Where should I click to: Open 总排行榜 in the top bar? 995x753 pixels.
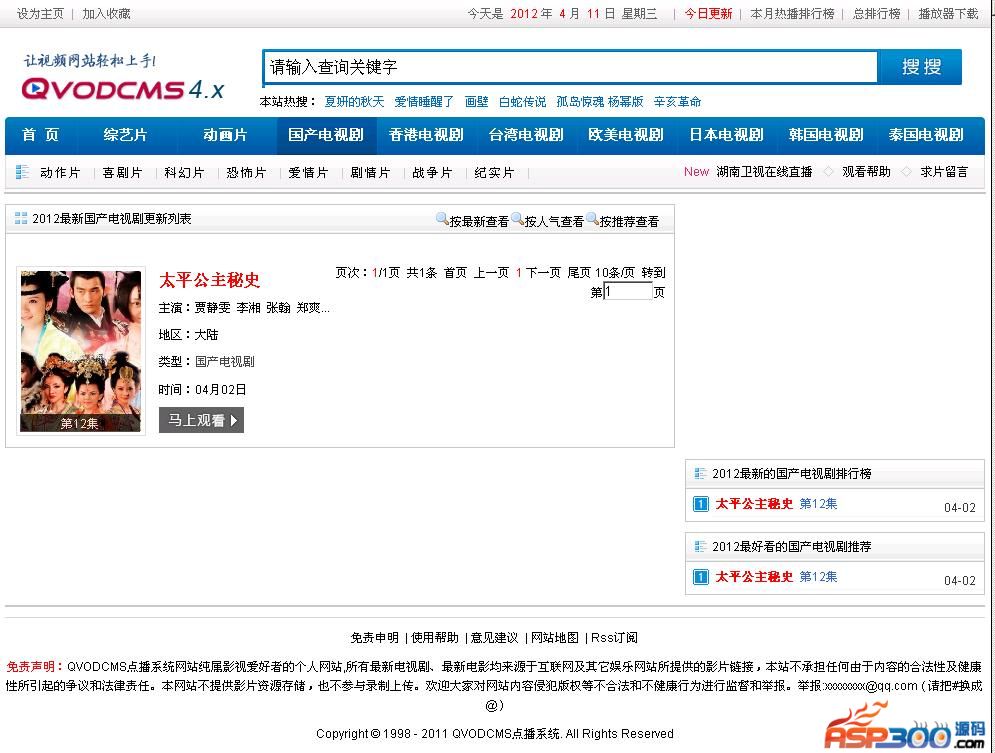tap(876, 14)
